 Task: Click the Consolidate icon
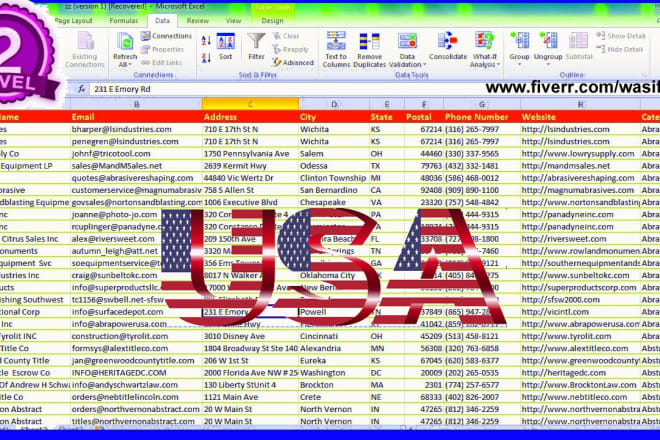(x=447, y=41)
